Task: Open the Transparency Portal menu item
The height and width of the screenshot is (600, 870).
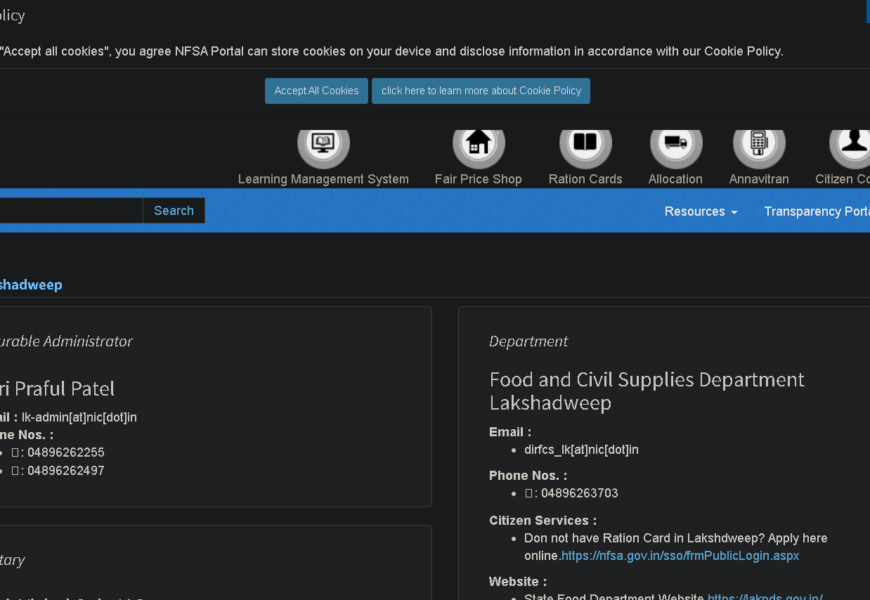Action: [816, 211]
